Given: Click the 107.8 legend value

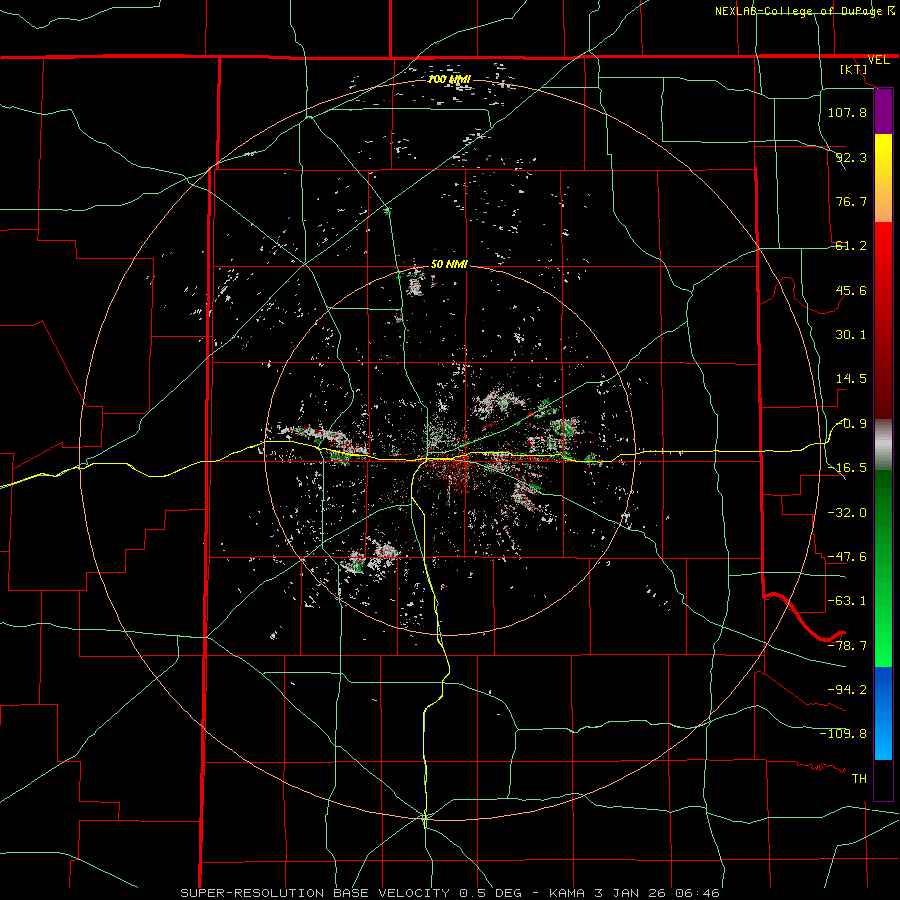Looking at the screenshot, I should pos(847,112).
